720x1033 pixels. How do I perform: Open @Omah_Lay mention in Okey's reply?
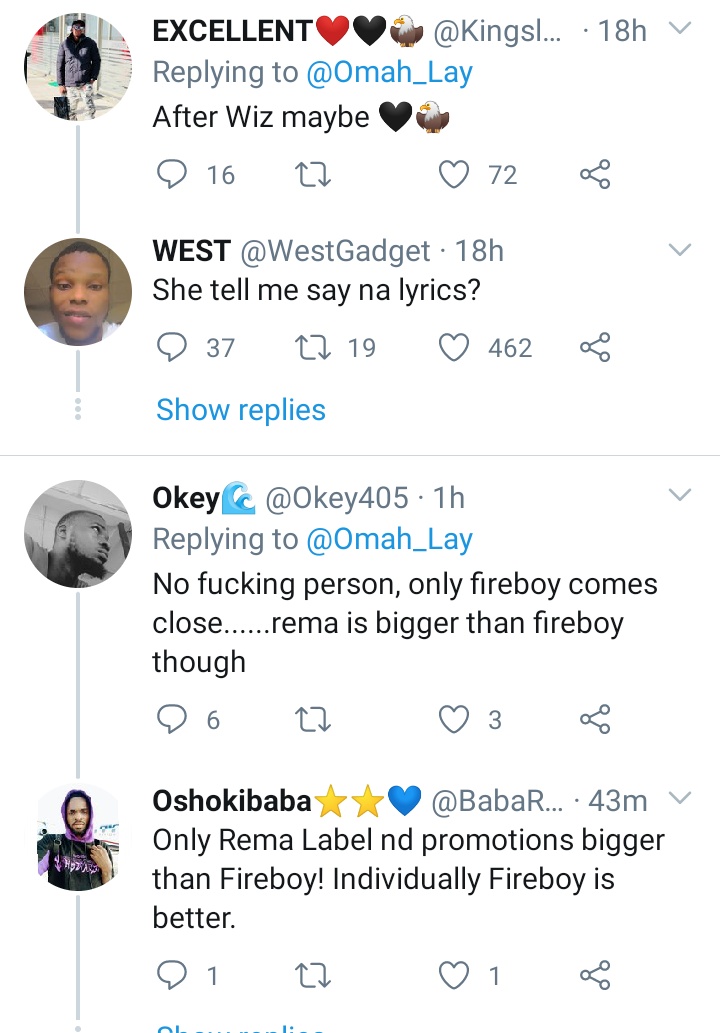point(390,540)
